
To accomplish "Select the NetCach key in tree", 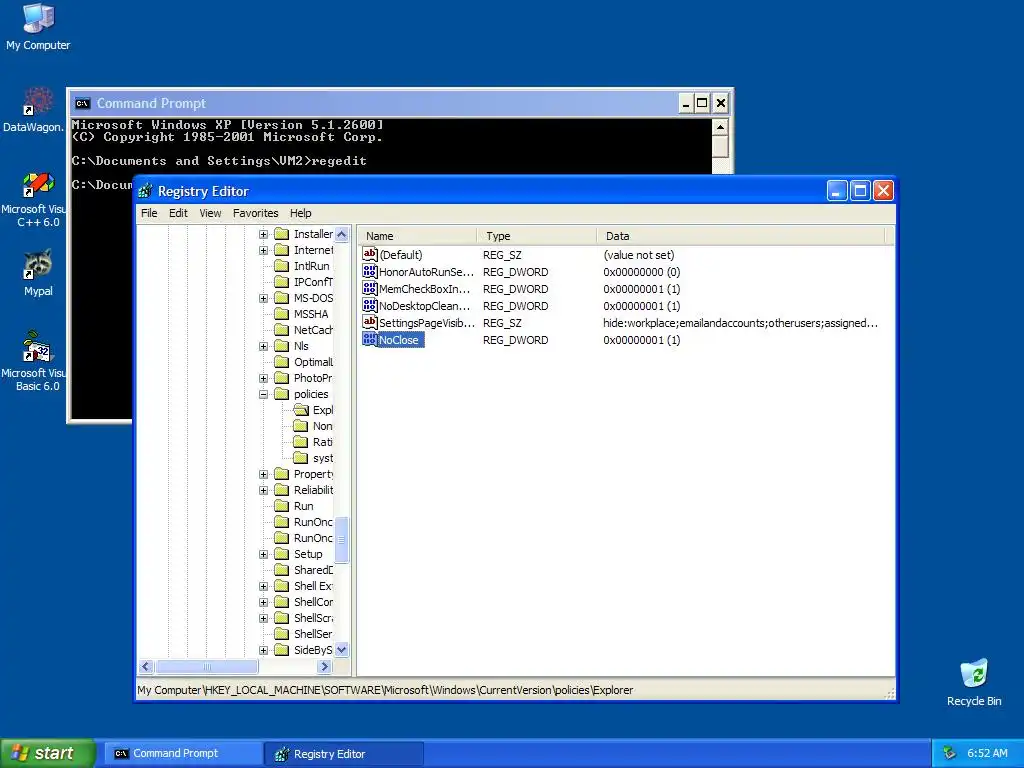I will click(x=313, y=330).
